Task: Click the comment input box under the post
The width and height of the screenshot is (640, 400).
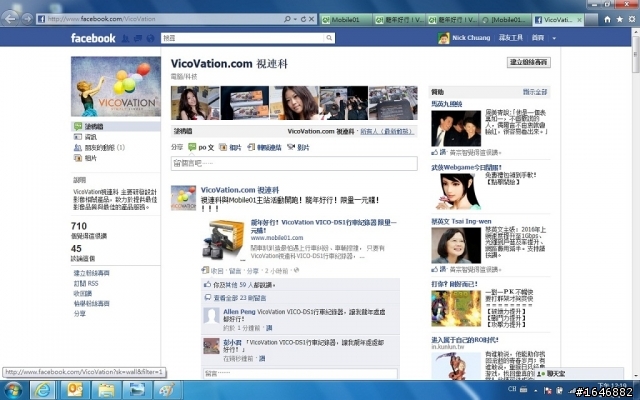Action: [300, 373]
